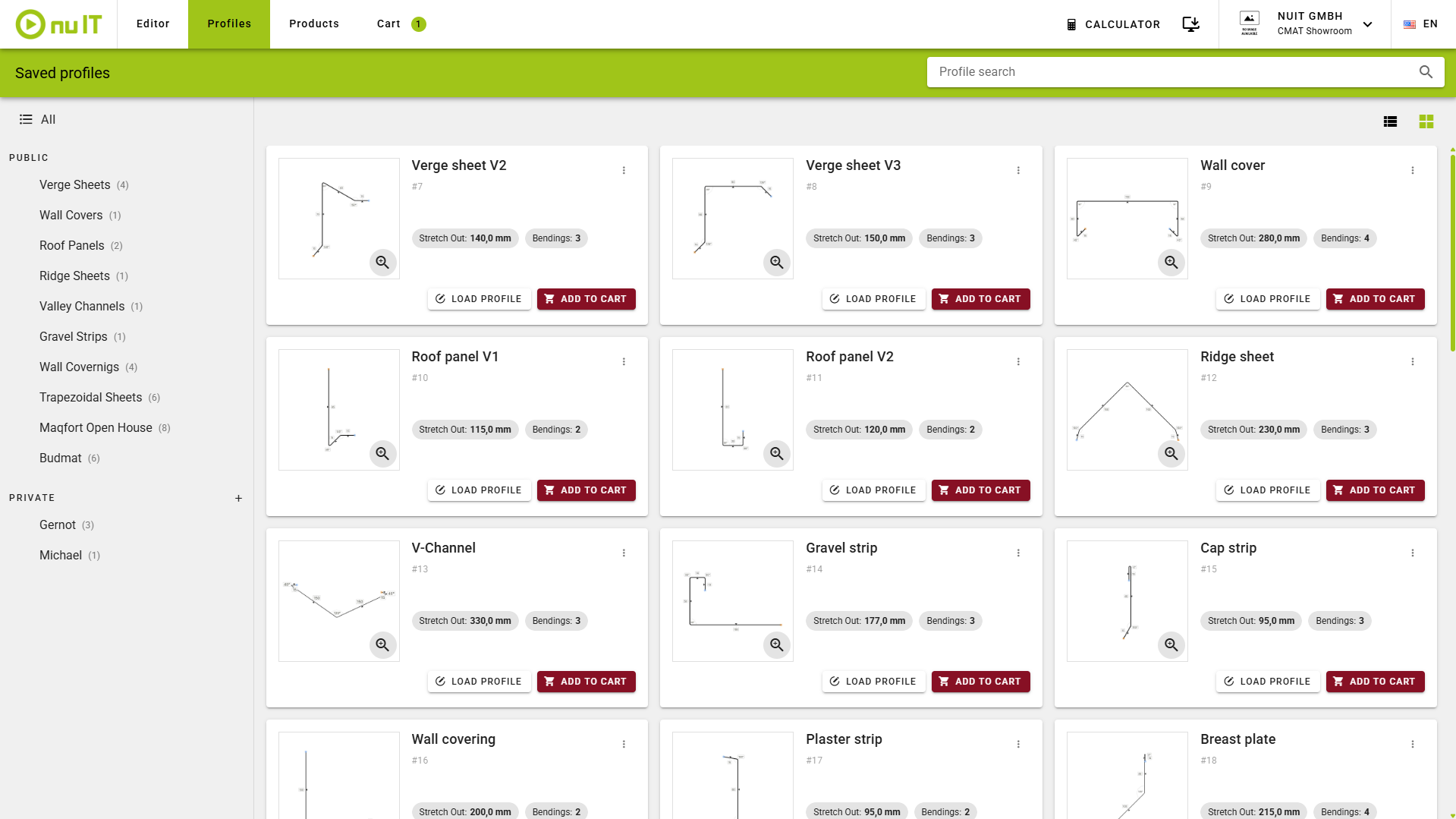
Task: Add Verge sheet V3 to cart
Action: point(980,299)
